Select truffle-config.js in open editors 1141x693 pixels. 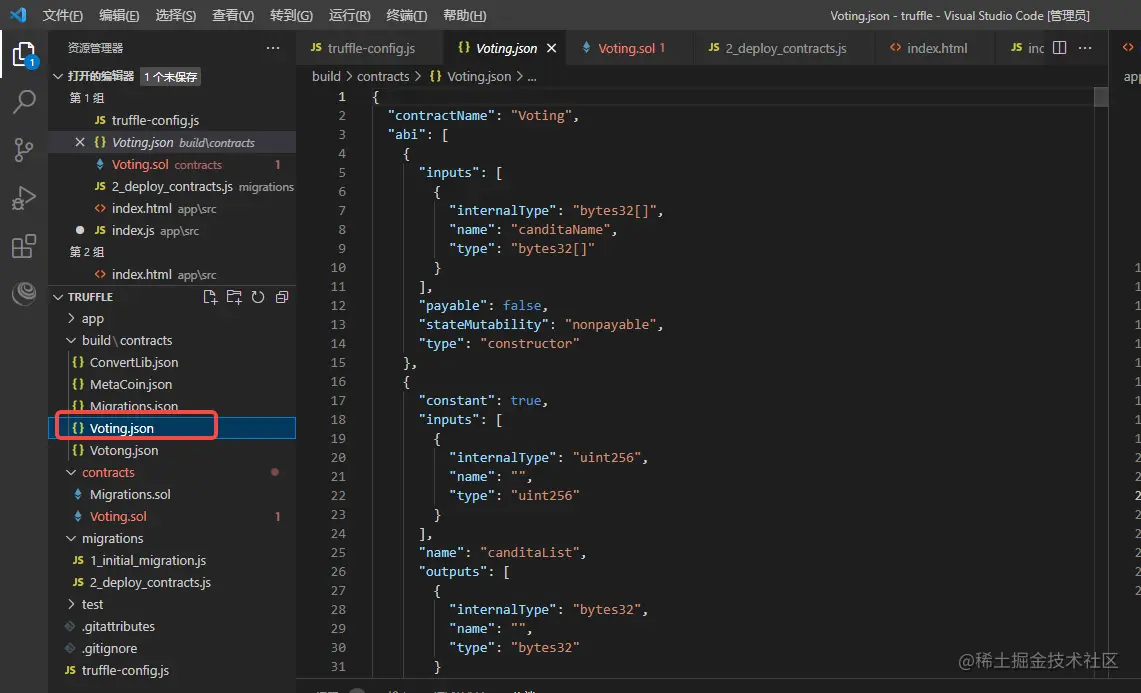click(172, 120)
